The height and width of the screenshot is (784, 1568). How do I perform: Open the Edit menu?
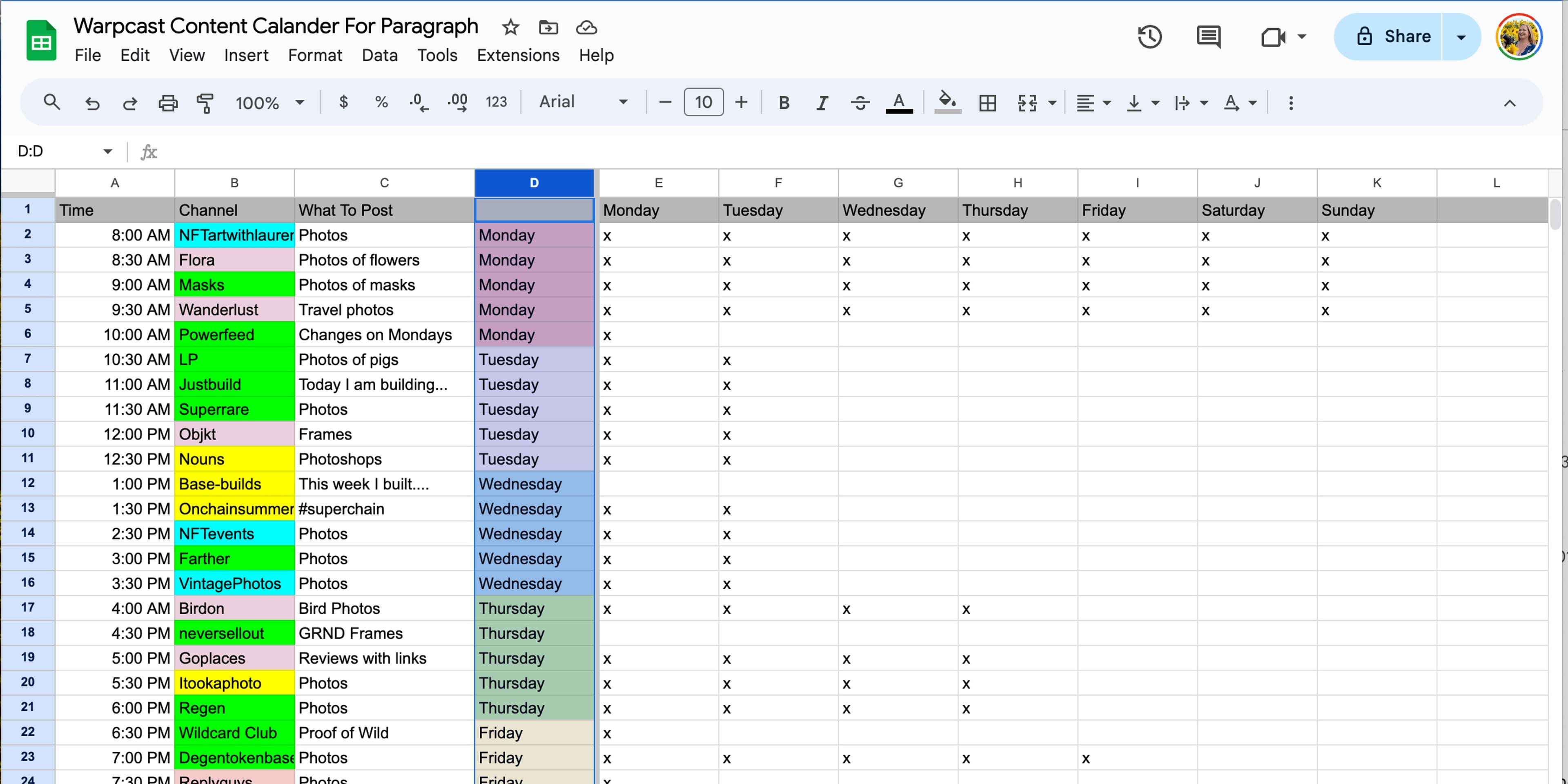[134, 56]
